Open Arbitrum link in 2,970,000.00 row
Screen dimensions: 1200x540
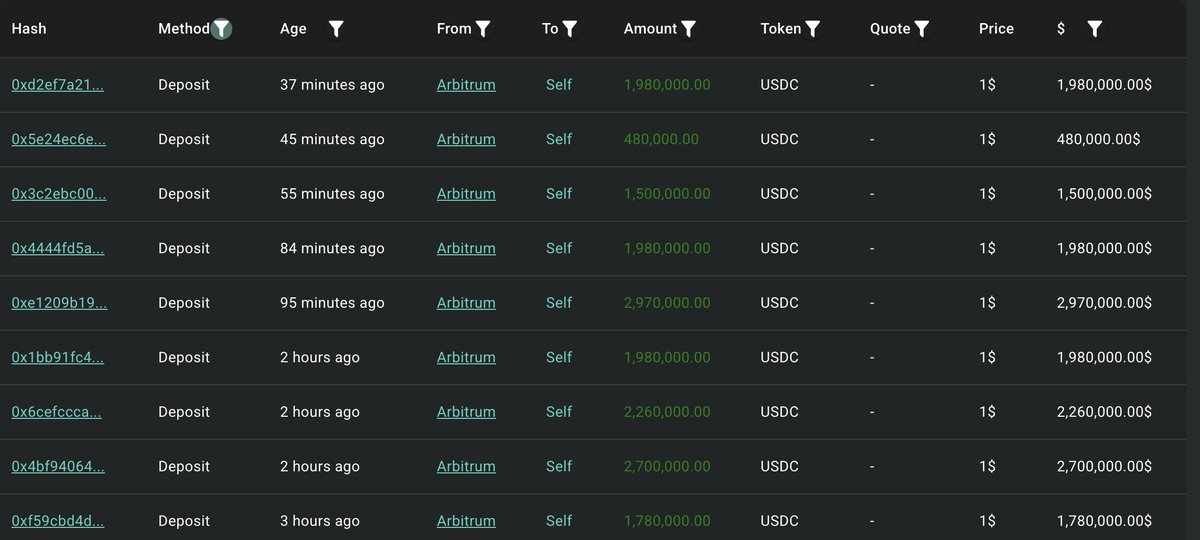466,303
